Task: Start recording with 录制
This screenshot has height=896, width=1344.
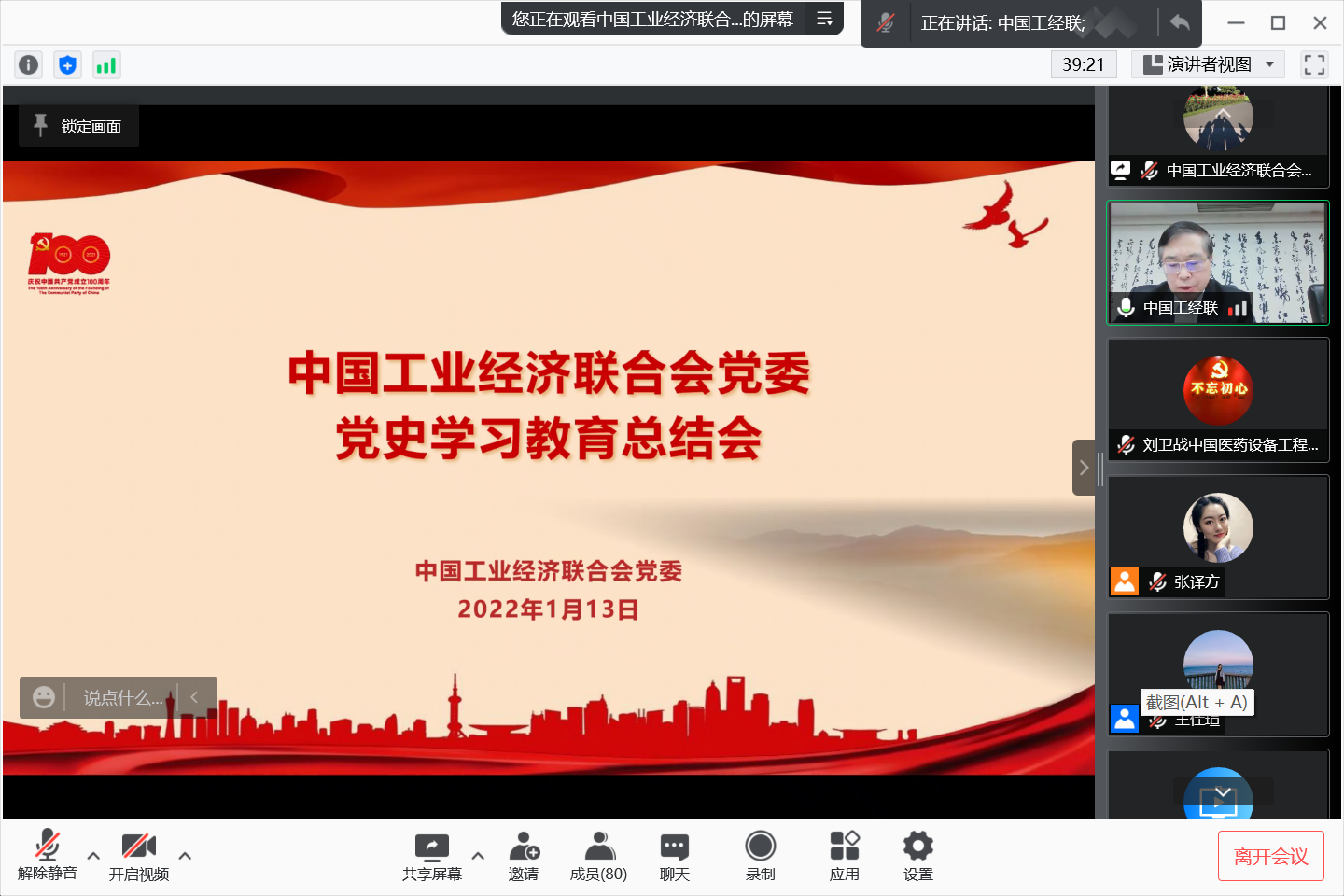Action: pos(761,855)
